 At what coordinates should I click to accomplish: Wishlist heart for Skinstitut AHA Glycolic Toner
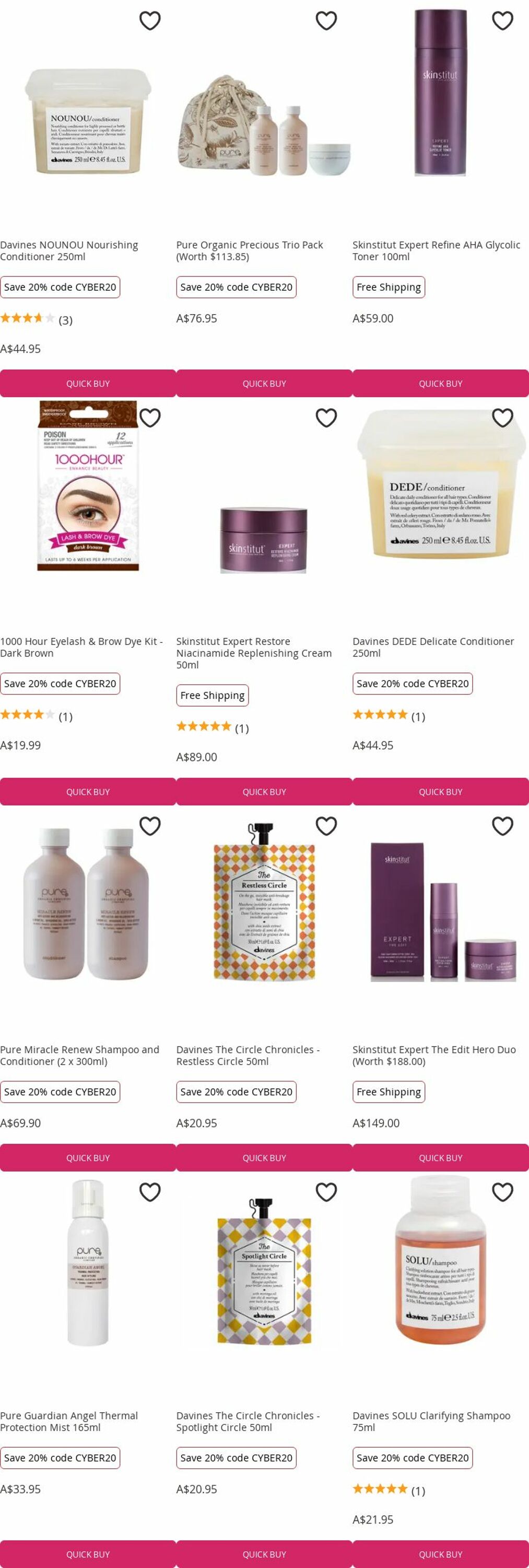[502, 21]
